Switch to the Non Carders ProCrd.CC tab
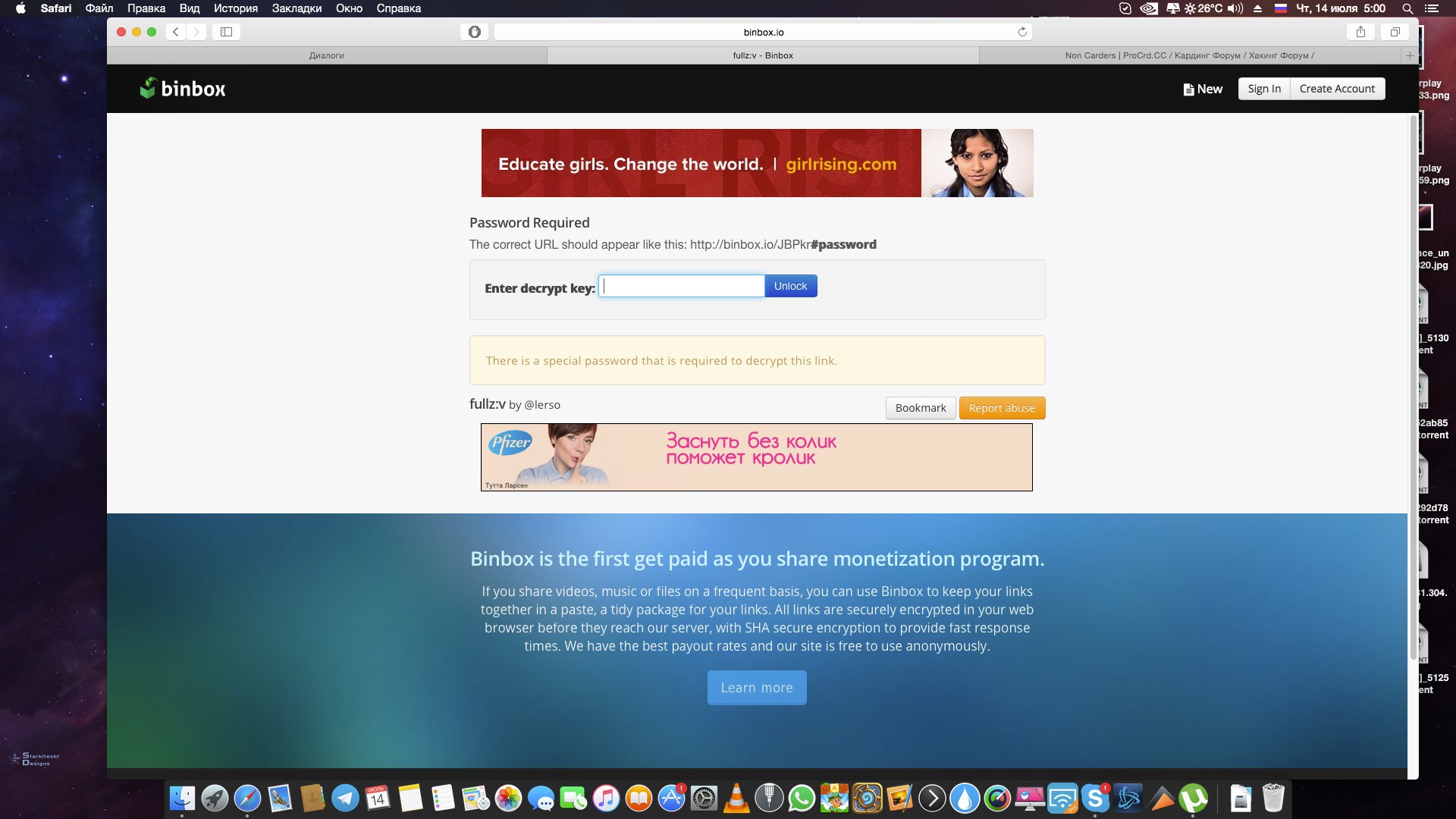1456x819 pixels. [x=1189, y=55]
